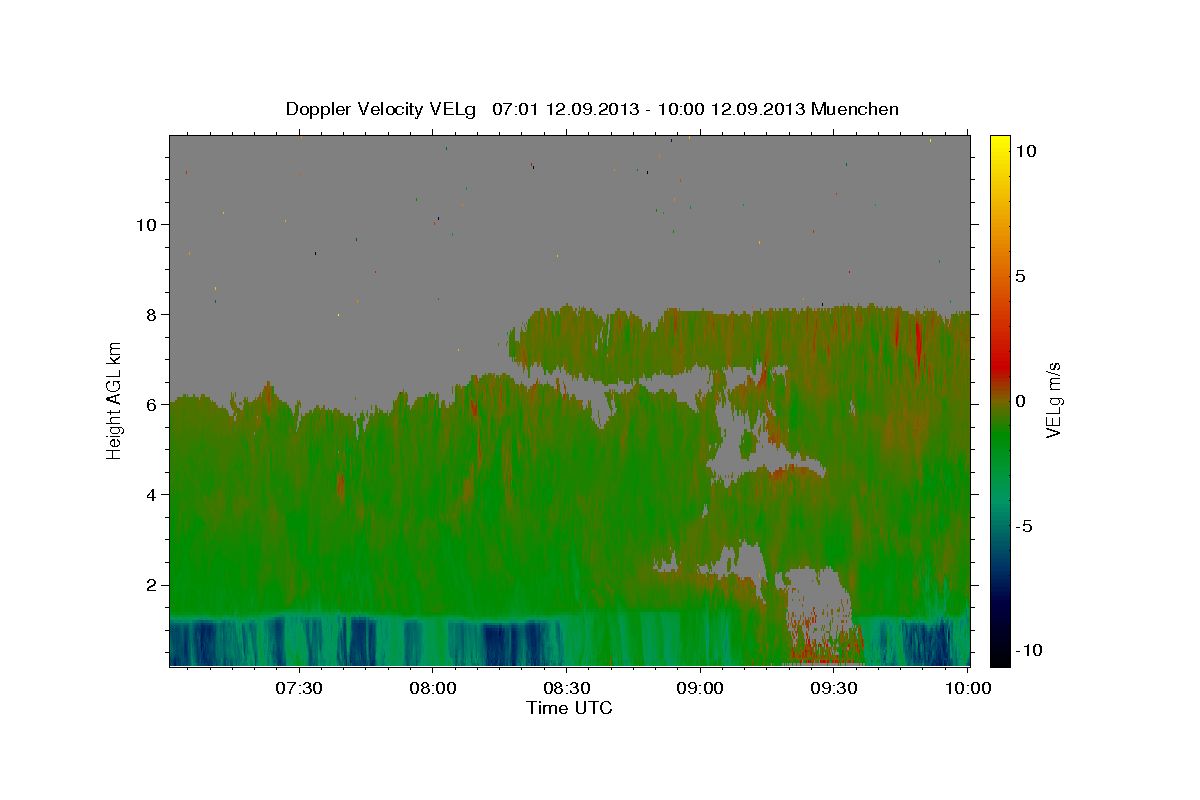1200x800 pixels.
Task: Select the 09:00 time axis label
Action: [700, 688]
